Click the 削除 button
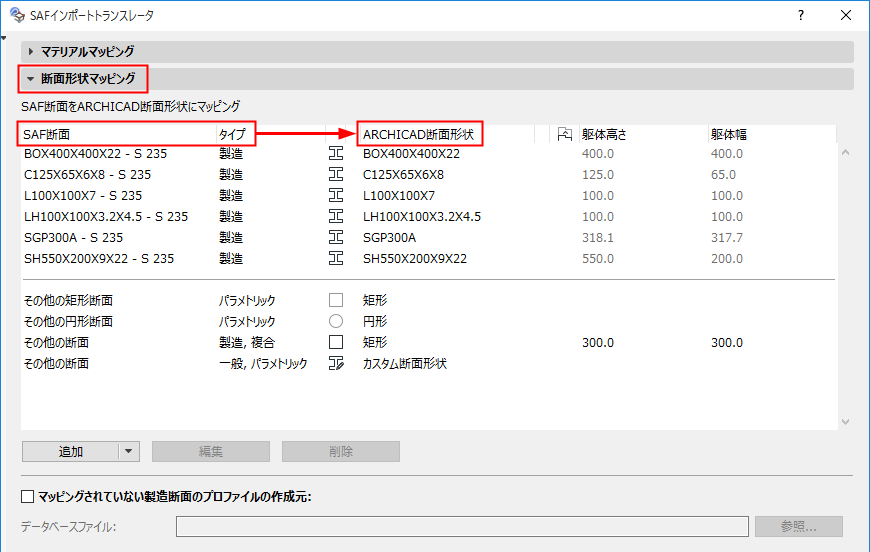 [x=341, y=451]
